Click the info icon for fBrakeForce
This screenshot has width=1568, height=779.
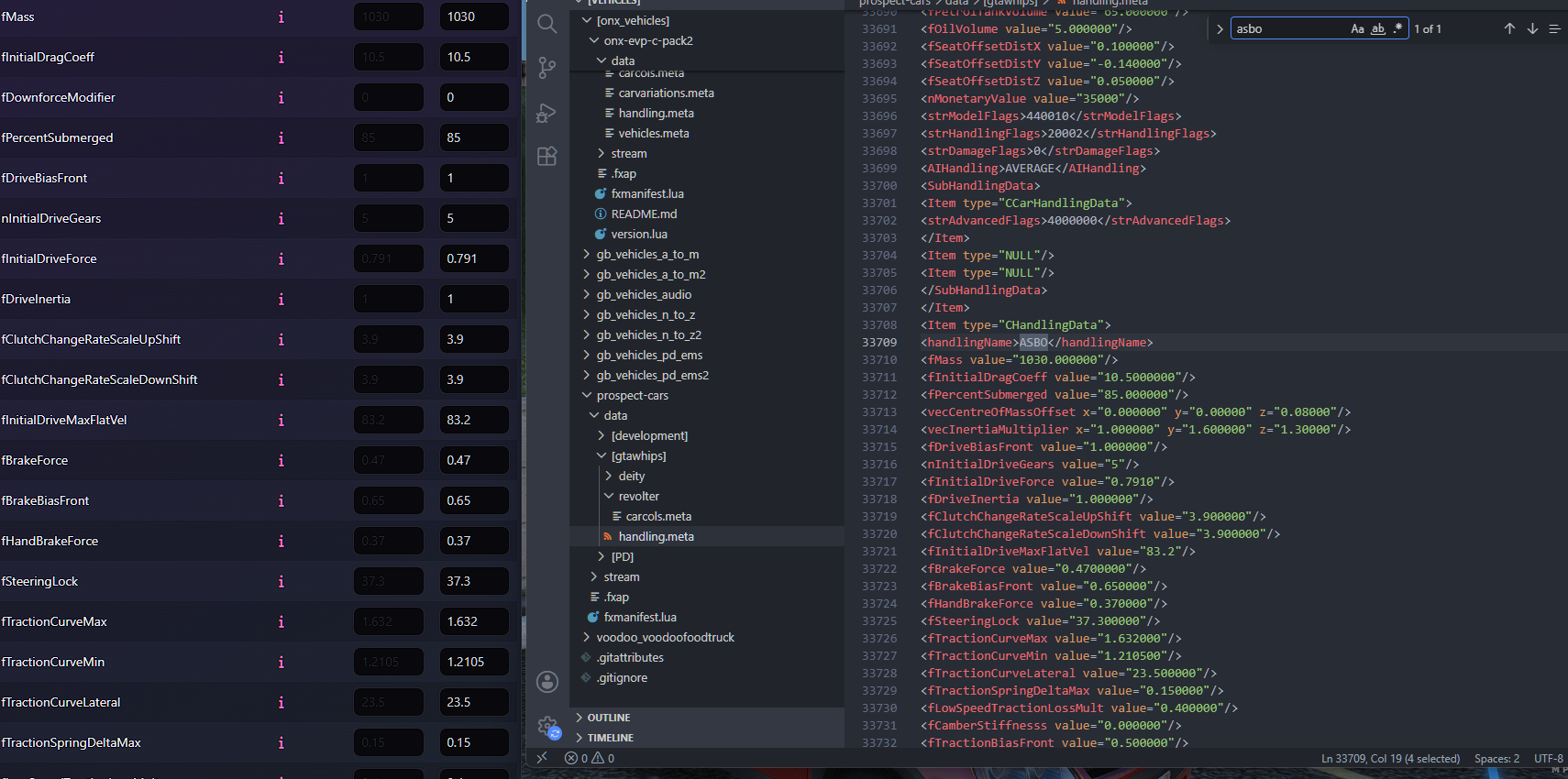(x=281, y=460)
